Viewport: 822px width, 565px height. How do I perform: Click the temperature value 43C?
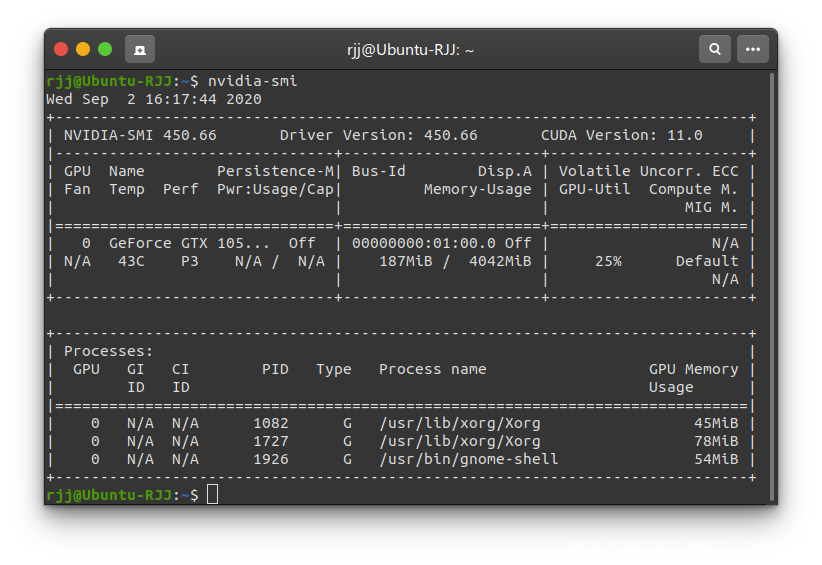click(131, 262)
